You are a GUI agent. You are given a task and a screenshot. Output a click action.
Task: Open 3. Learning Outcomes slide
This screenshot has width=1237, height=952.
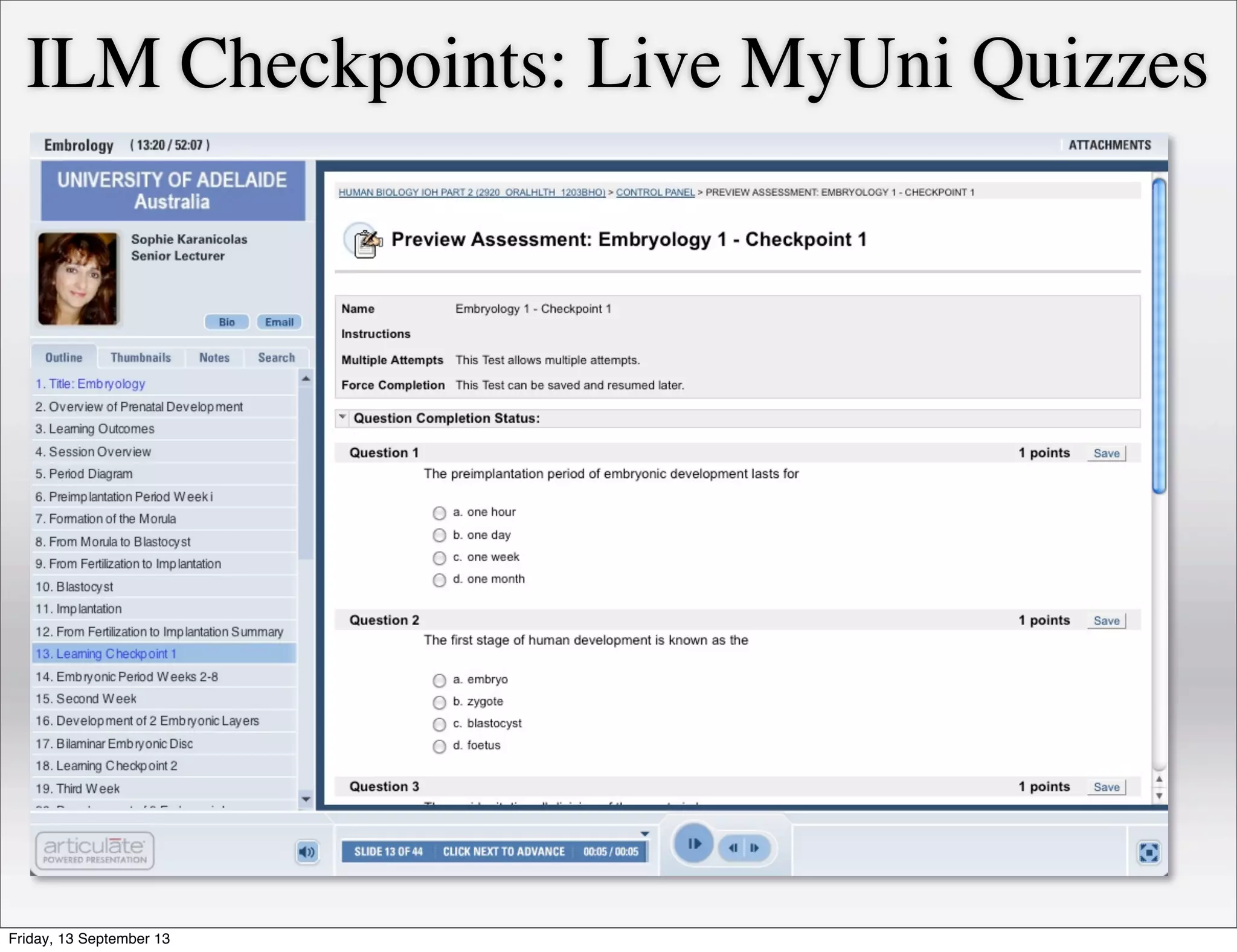(x=164, y=429)
